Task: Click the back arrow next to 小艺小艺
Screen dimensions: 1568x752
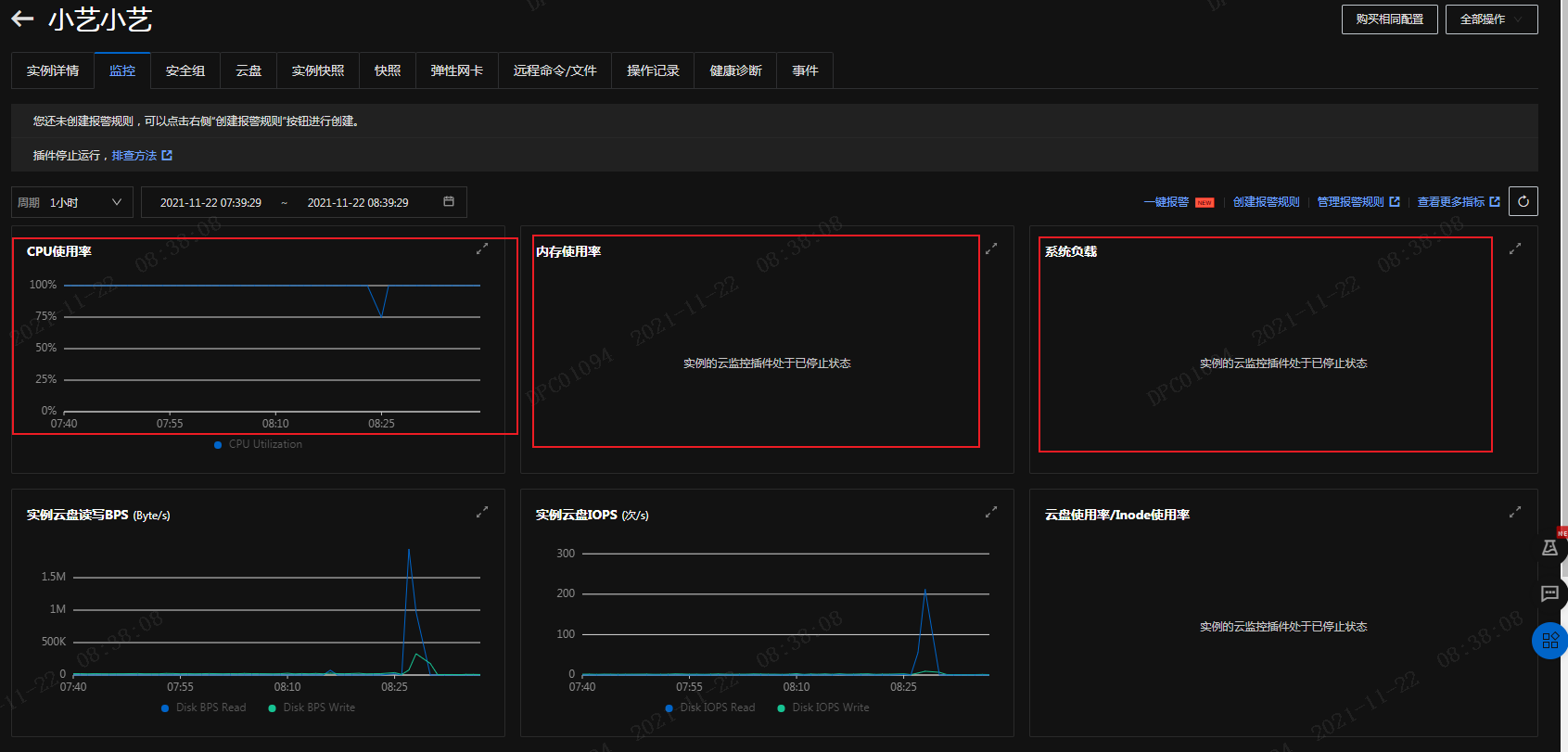Action: pyautogui.click(x=22, y=19)
